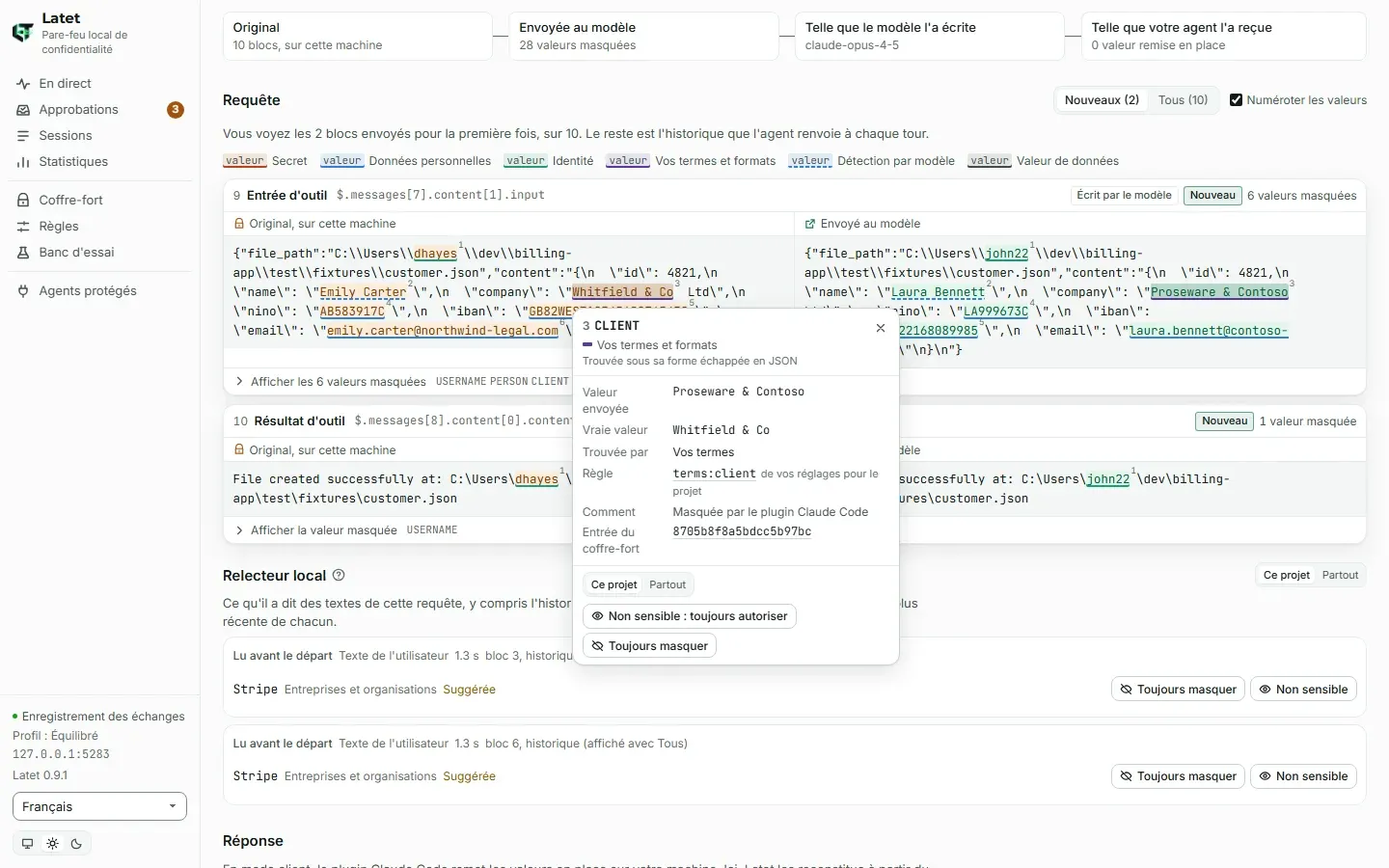
Task: Open vault entry 8705b8f8a5bdcc5b97bc
Action: 742,531
